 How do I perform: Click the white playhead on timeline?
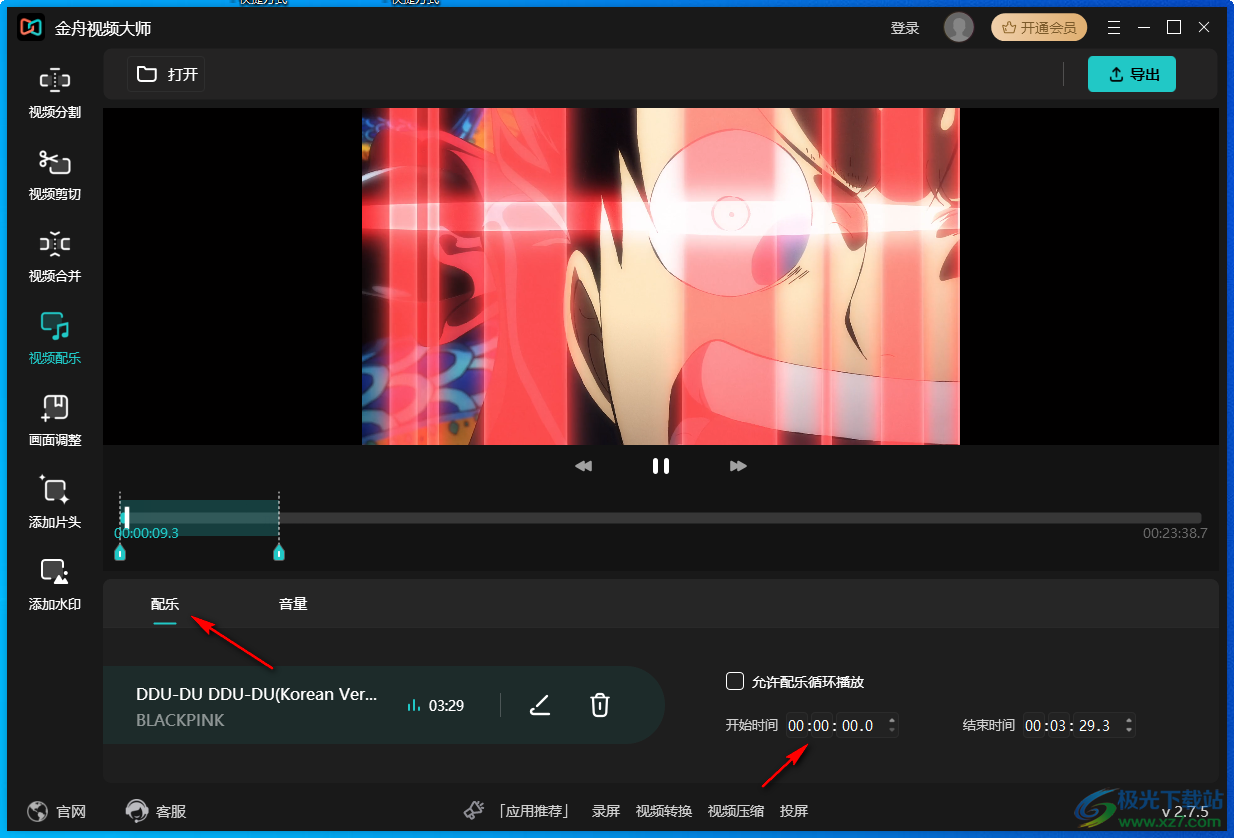tap(127, 518)
